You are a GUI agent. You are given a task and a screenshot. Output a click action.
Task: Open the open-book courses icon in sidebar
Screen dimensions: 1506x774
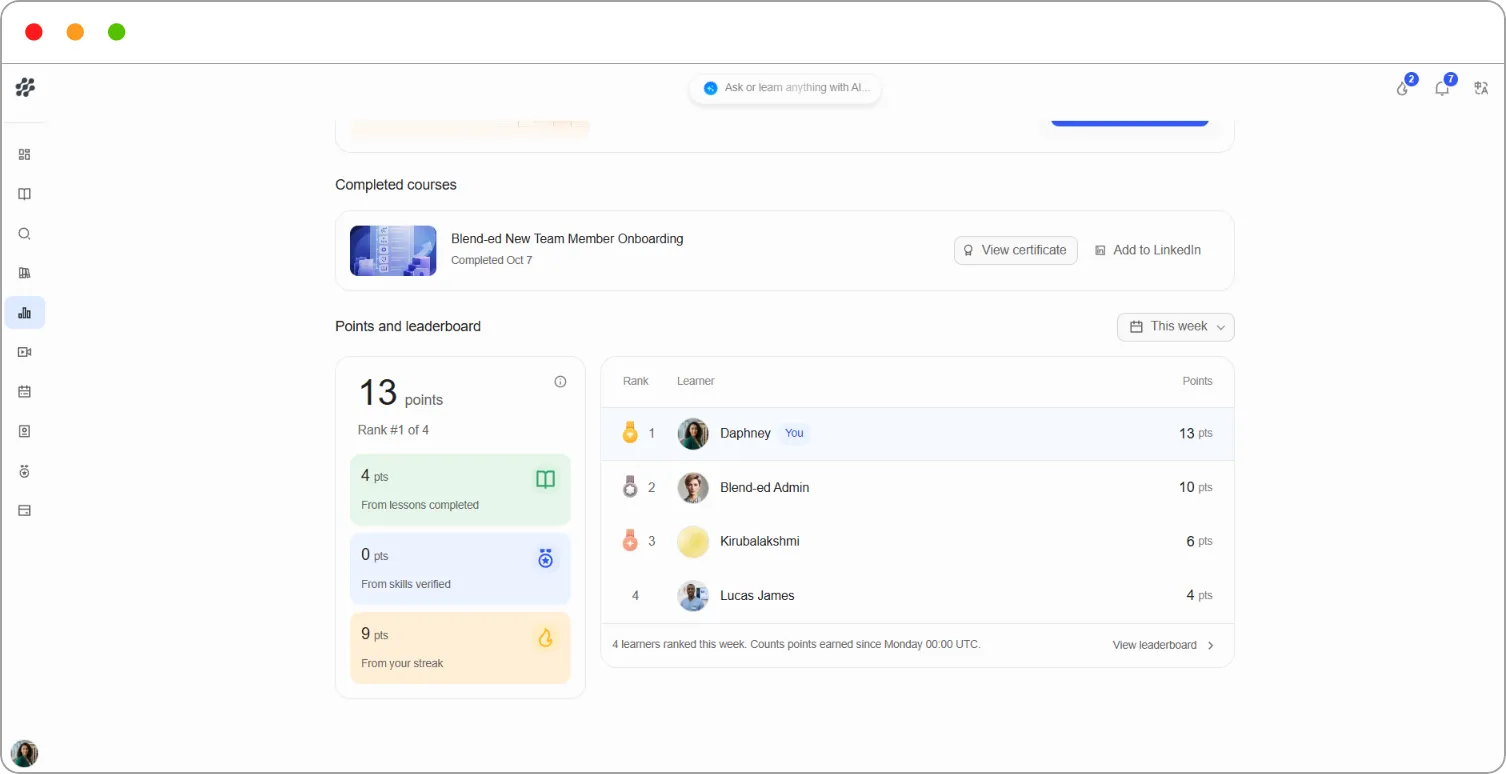(x=25, y=194)
